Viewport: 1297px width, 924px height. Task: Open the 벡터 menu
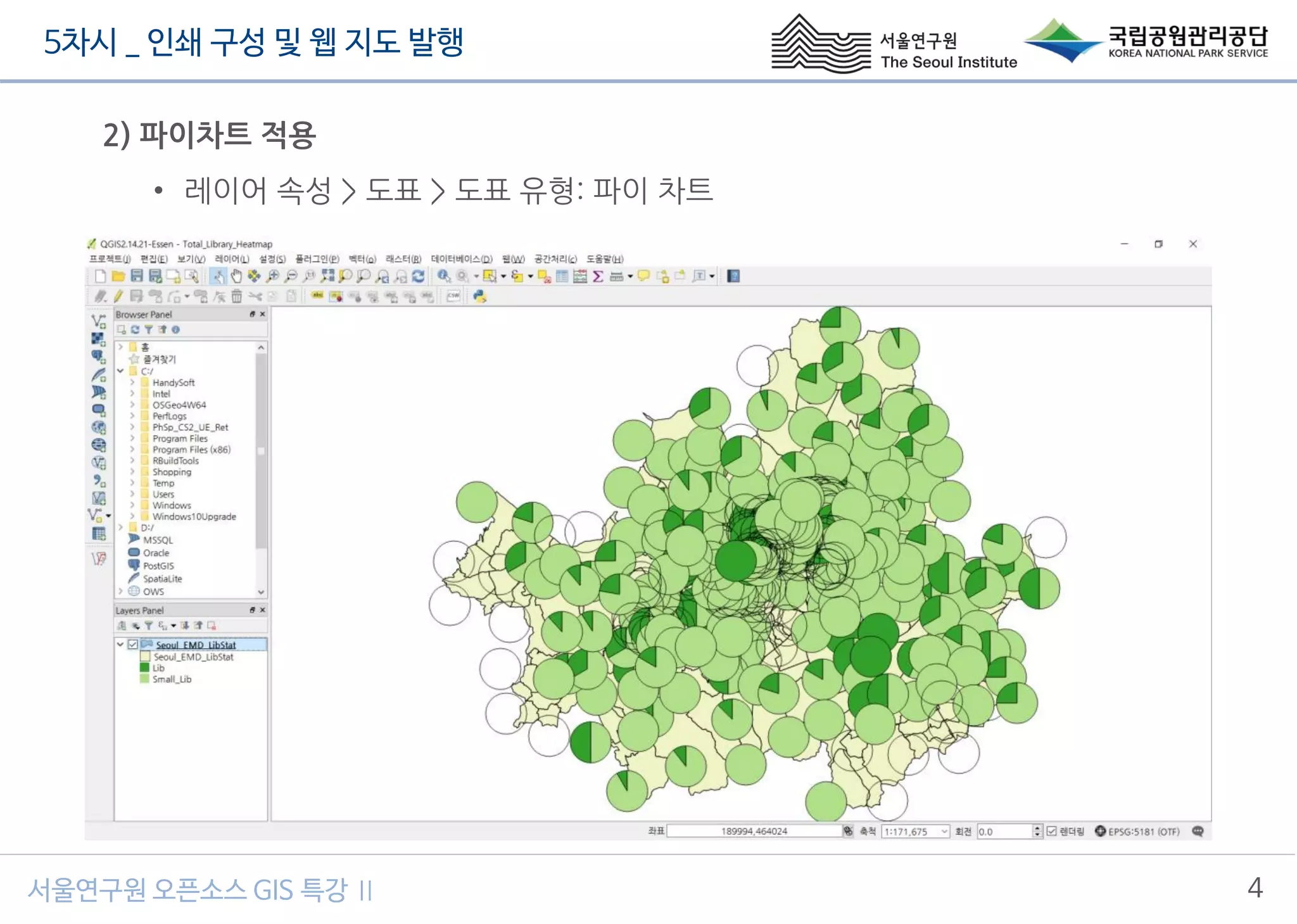(362, 259)
